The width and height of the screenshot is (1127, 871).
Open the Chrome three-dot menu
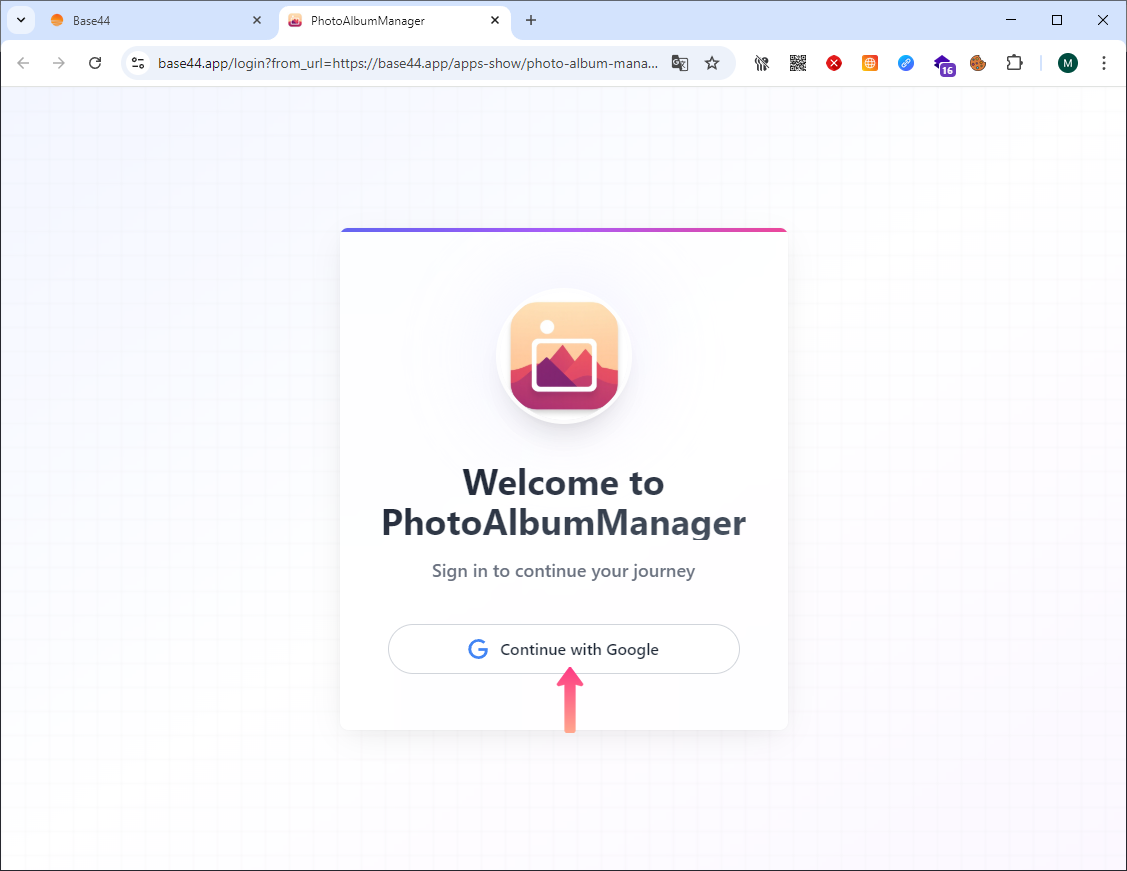click(x=1103, y=63)
